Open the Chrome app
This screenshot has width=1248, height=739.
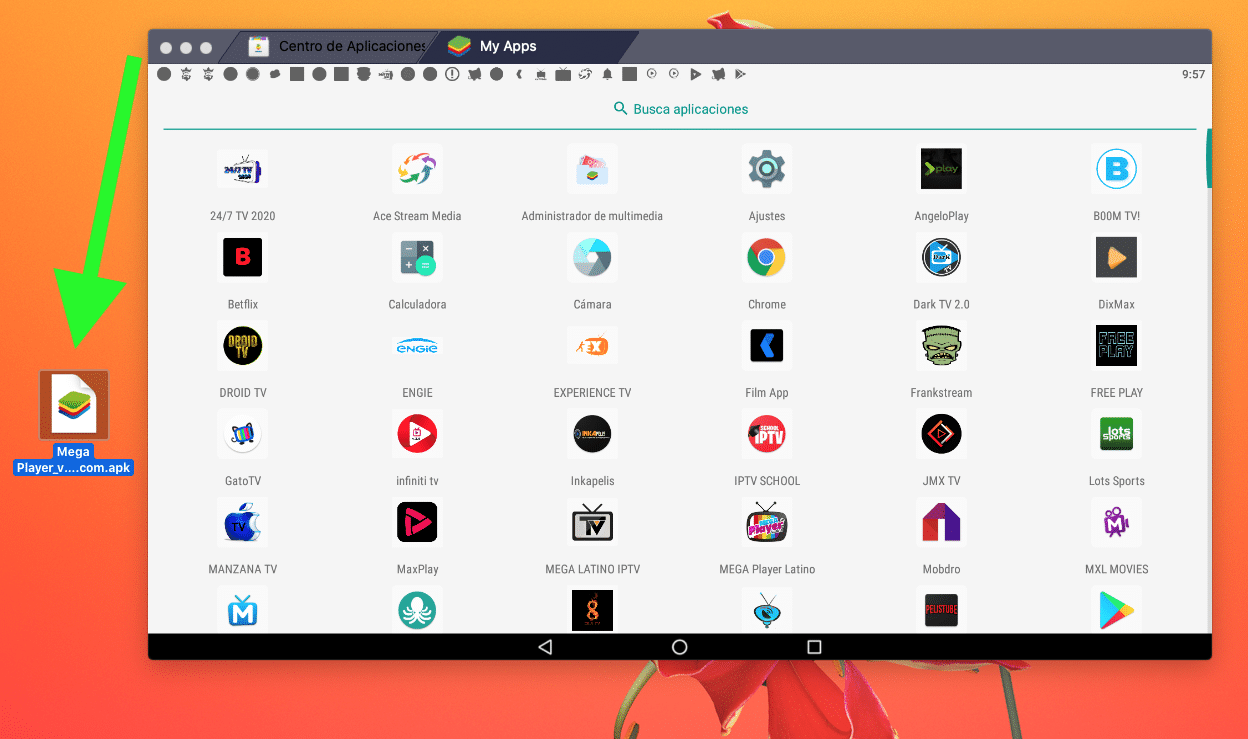(766, 257)
